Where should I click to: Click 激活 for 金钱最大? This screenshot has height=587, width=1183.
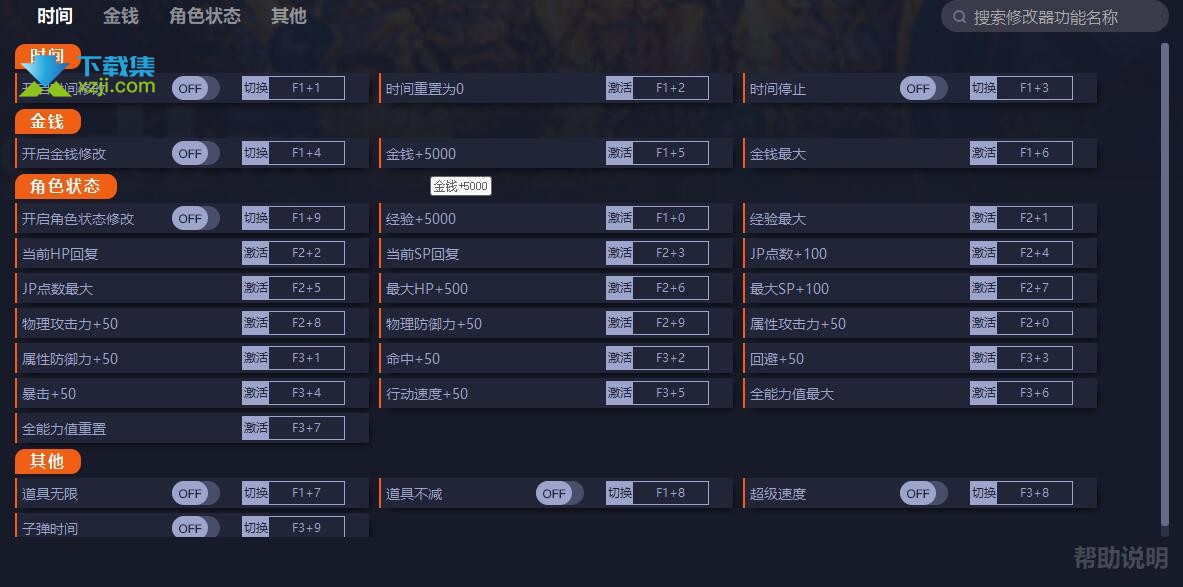983,153
